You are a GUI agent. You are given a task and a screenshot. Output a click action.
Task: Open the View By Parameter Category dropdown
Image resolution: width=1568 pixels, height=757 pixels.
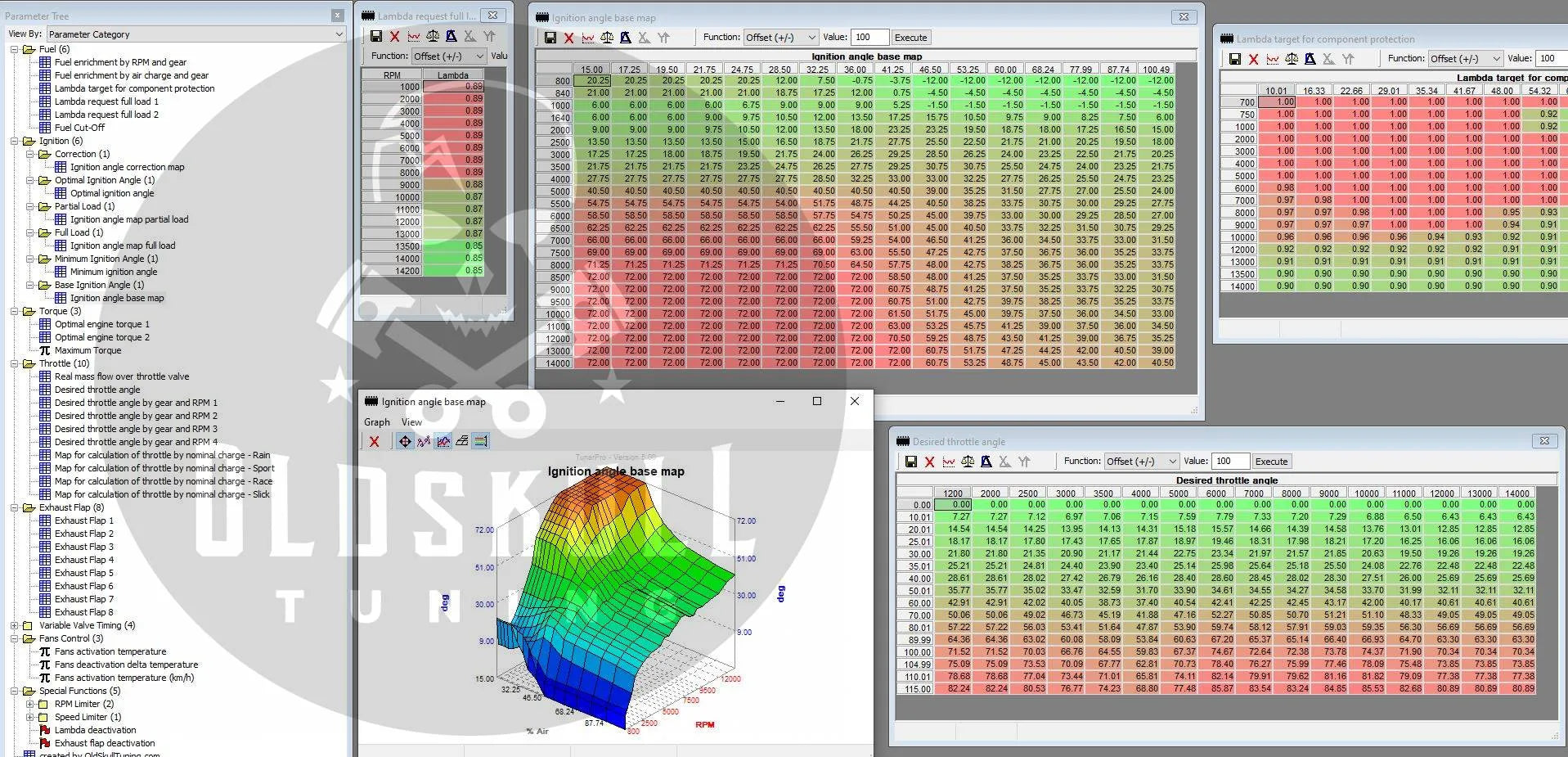195,34
